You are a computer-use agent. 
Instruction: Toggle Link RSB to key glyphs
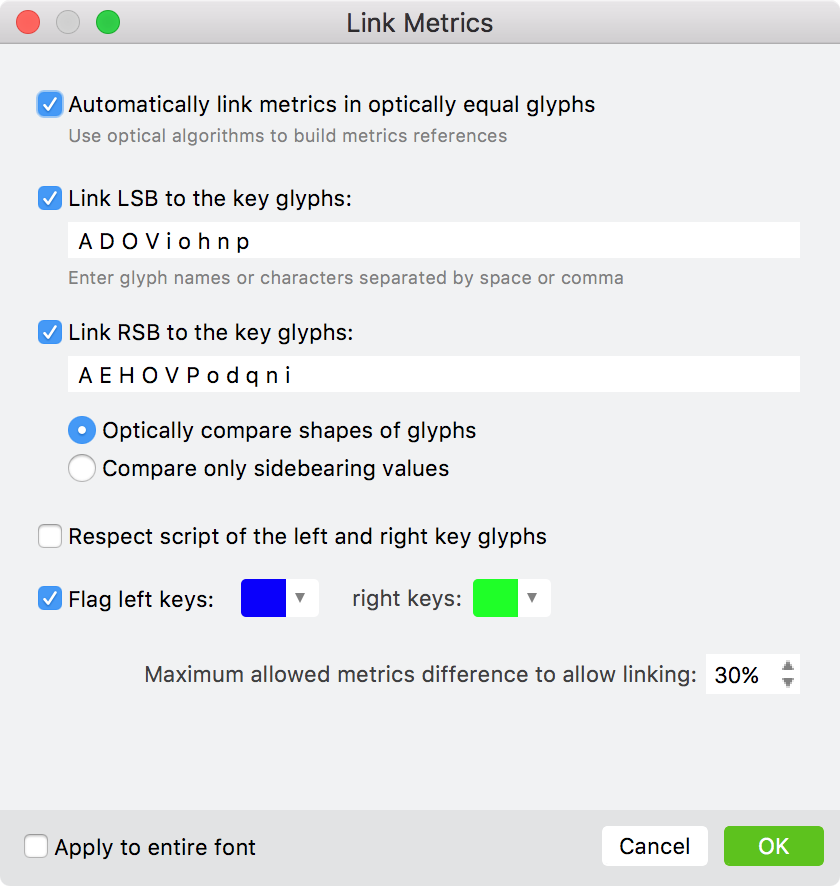pos(50,332)
